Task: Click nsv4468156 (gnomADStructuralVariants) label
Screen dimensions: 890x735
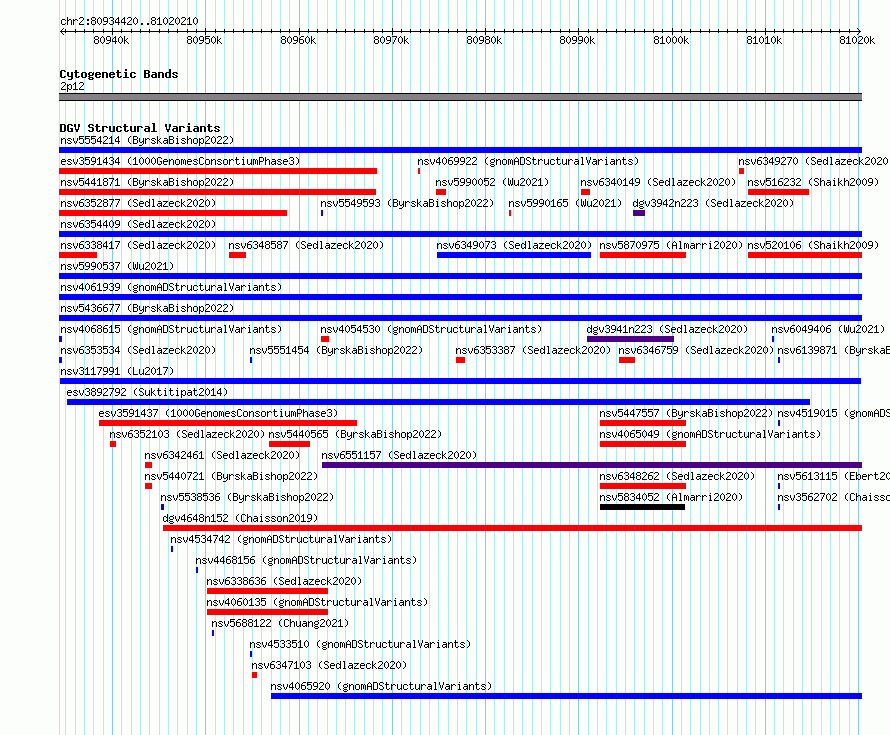Action: (306, 560)
